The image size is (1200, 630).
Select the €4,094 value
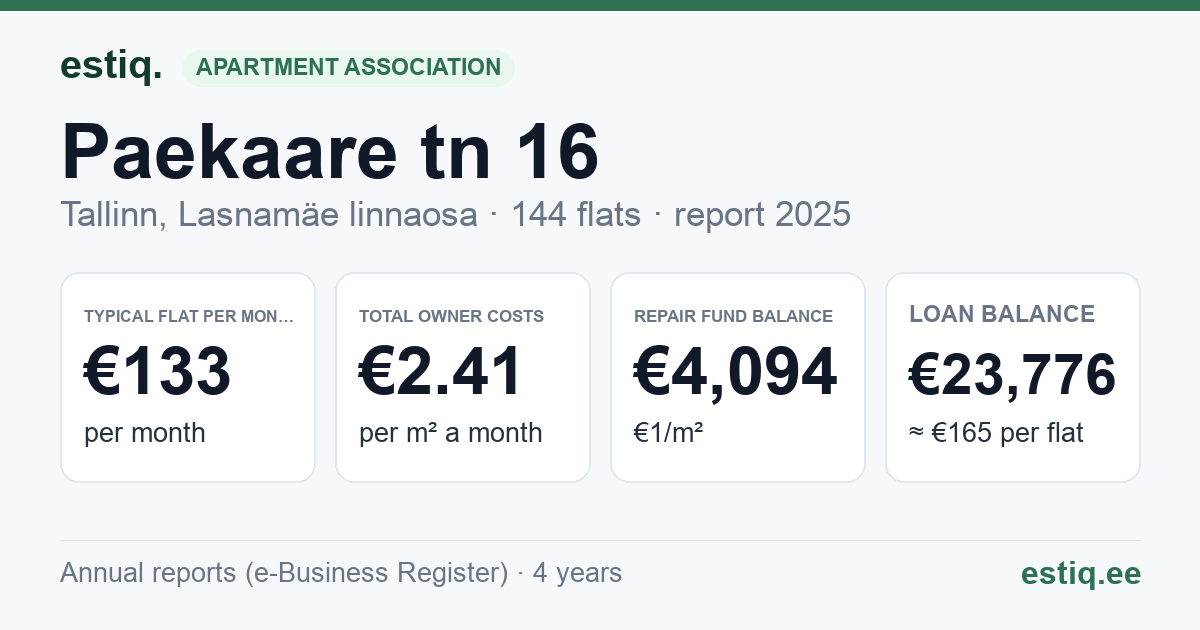click(x=735, y=372)
